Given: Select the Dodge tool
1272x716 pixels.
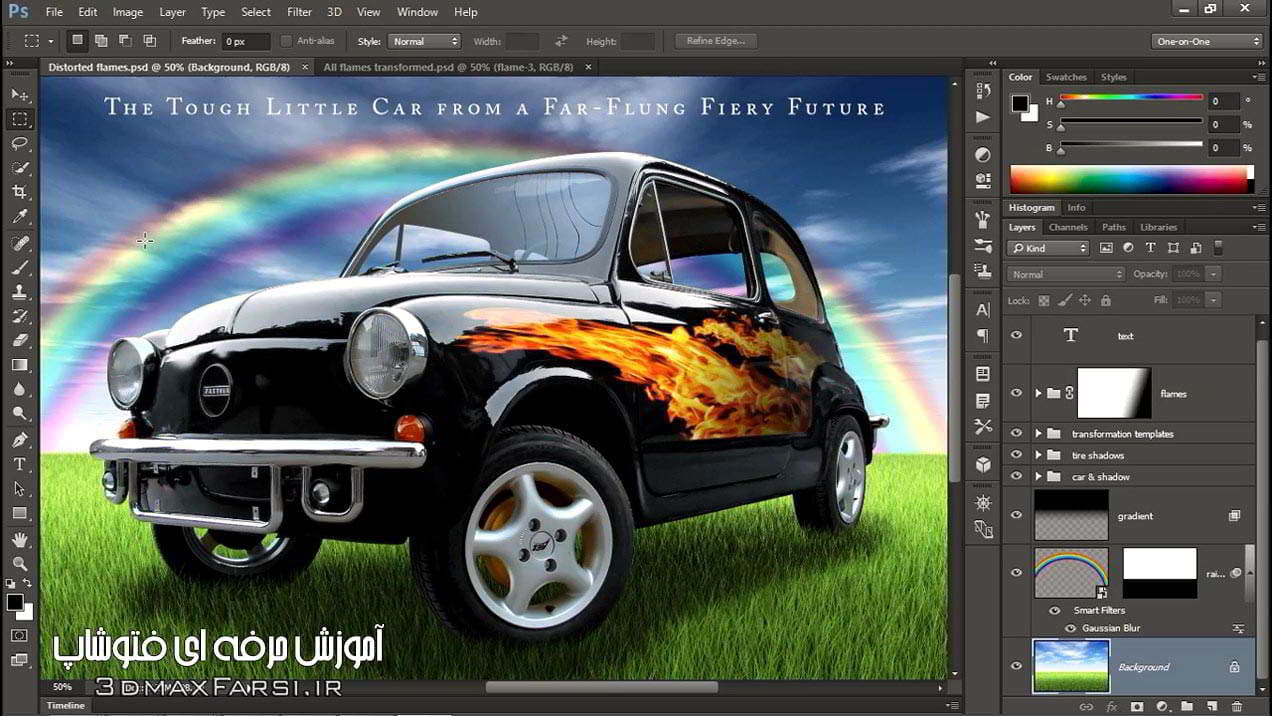Looking at the screenshot, I should point(19,413).
